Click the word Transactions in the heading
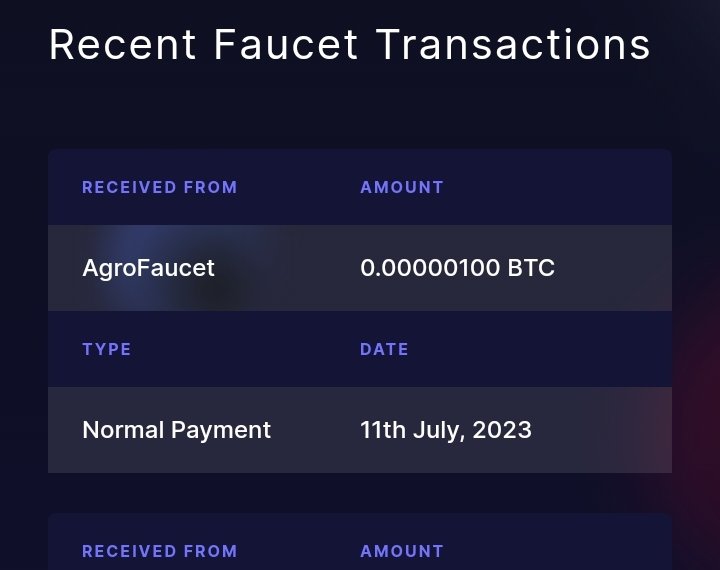The height and width of the screenshot is (570, 720). 513,45
